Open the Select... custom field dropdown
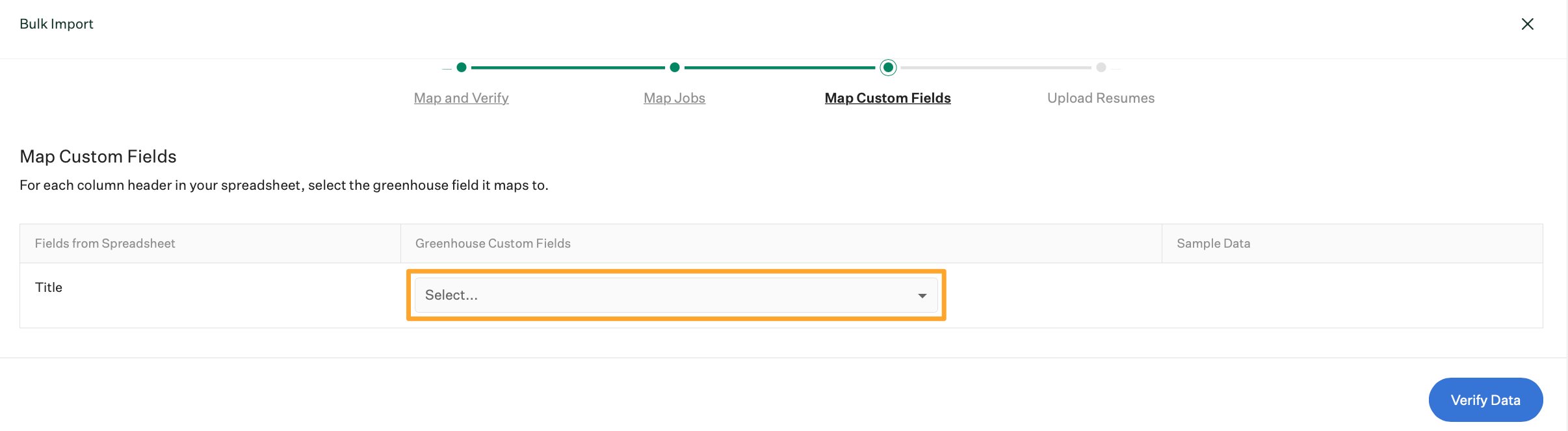This screenshot has width=1568, height=431. click(x=676, y=295)
